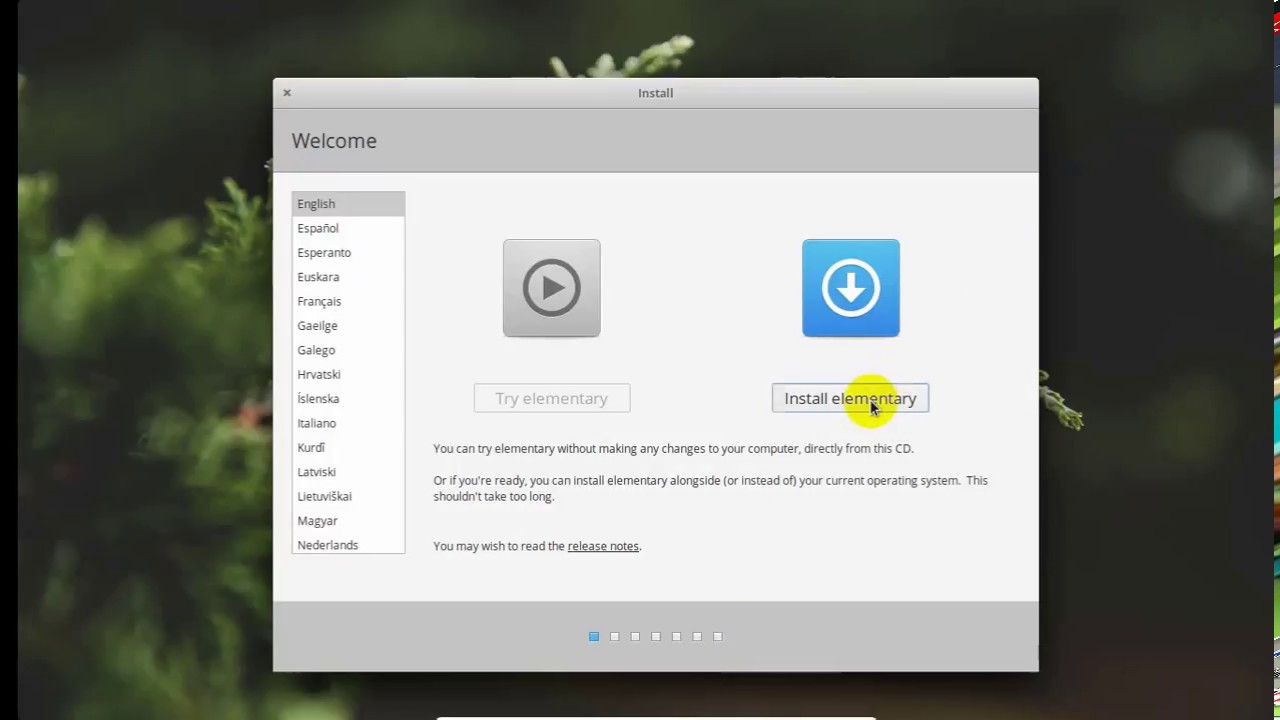Select English in the language list
The image size is (1280, 720).
click(x=348, y=204)
